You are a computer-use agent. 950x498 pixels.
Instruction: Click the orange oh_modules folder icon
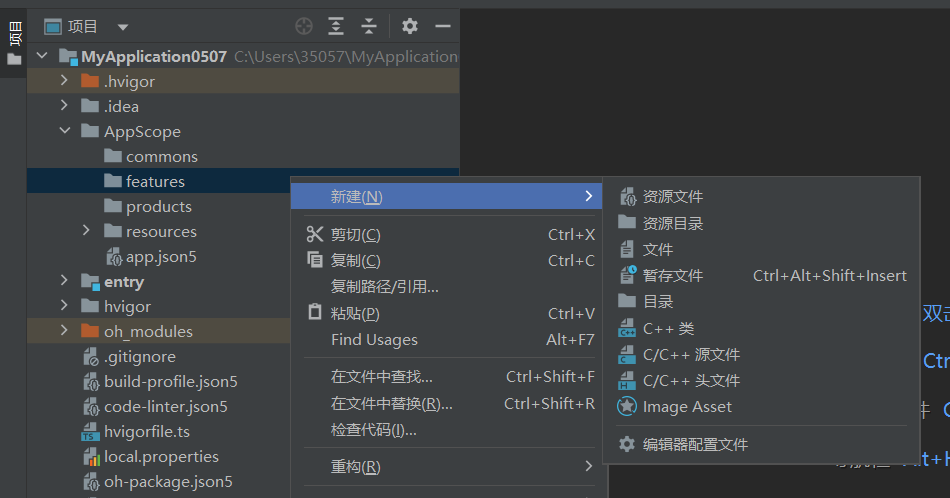pos(90,331)
